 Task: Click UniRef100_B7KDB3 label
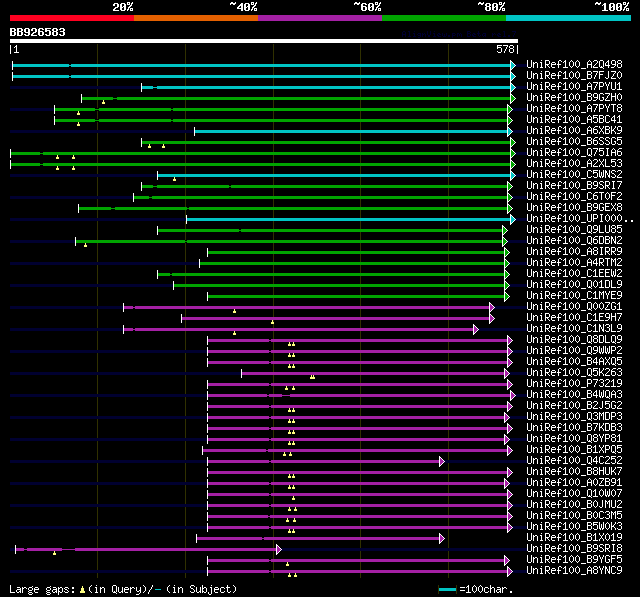click(x=574, y=428)
